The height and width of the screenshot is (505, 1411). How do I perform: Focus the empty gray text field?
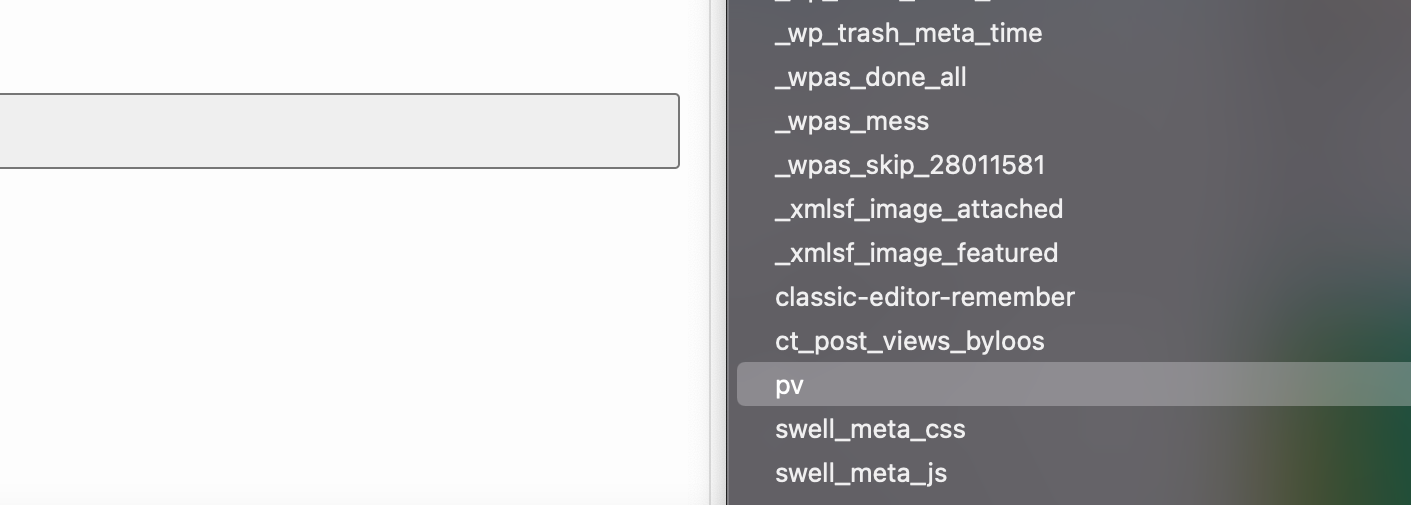[339, 131]
